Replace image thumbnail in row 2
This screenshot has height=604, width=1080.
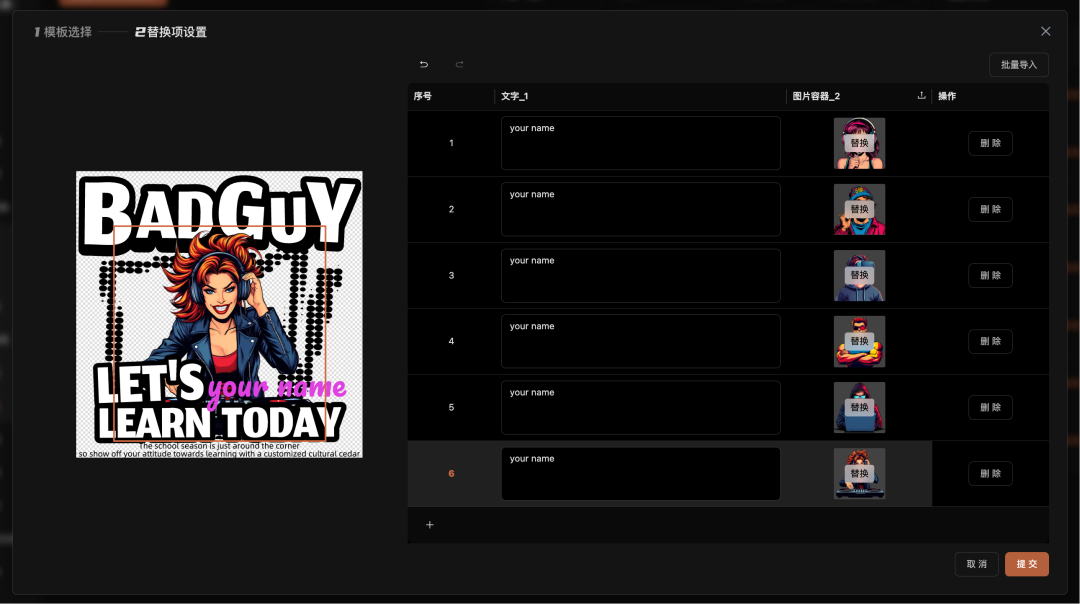point(859,209)
